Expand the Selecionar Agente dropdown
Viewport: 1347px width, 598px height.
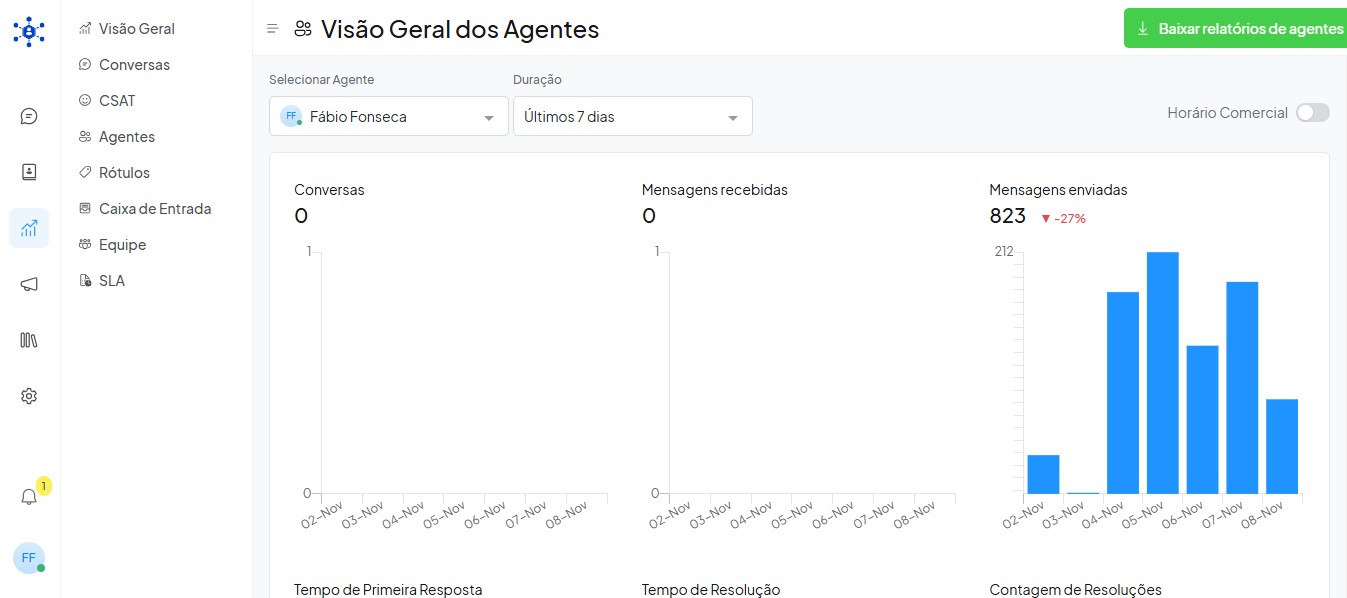pos(389,117)
